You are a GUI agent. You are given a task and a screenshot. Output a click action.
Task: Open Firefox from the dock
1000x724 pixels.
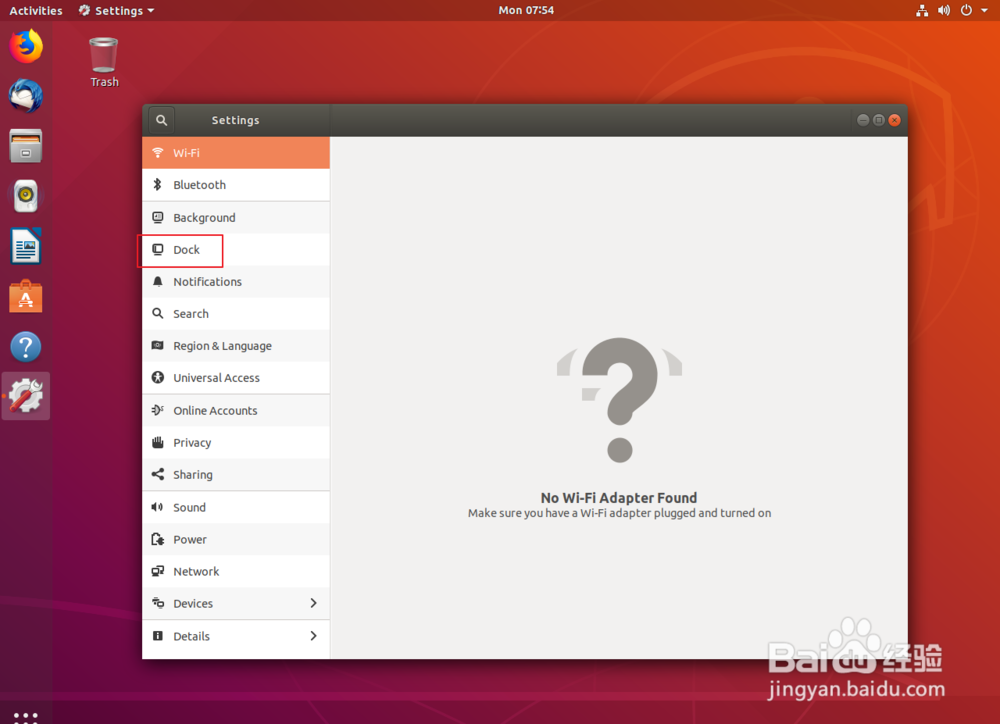tap(26, 47)
